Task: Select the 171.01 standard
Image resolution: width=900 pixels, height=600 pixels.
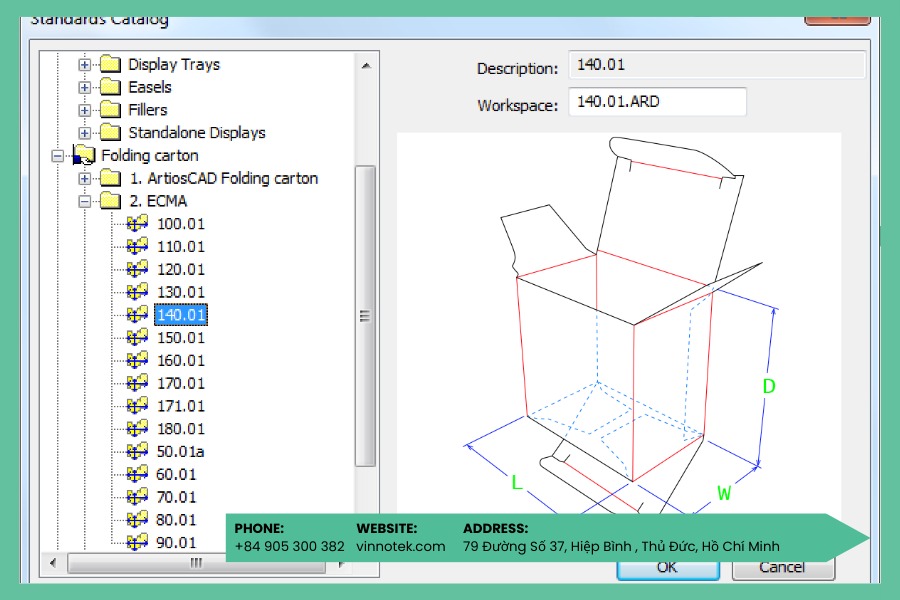Action: point(181,406)
